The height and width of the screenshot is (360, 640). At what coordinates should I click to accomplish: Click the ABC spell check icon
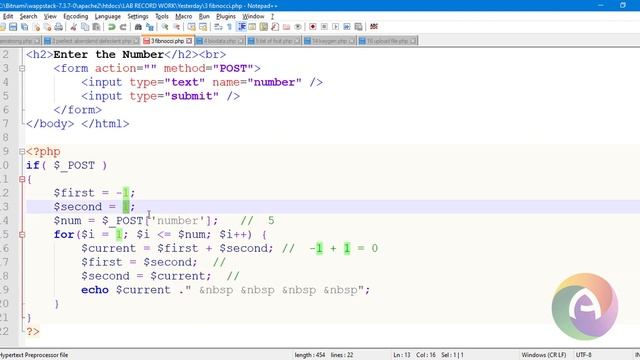pos(373,27)
